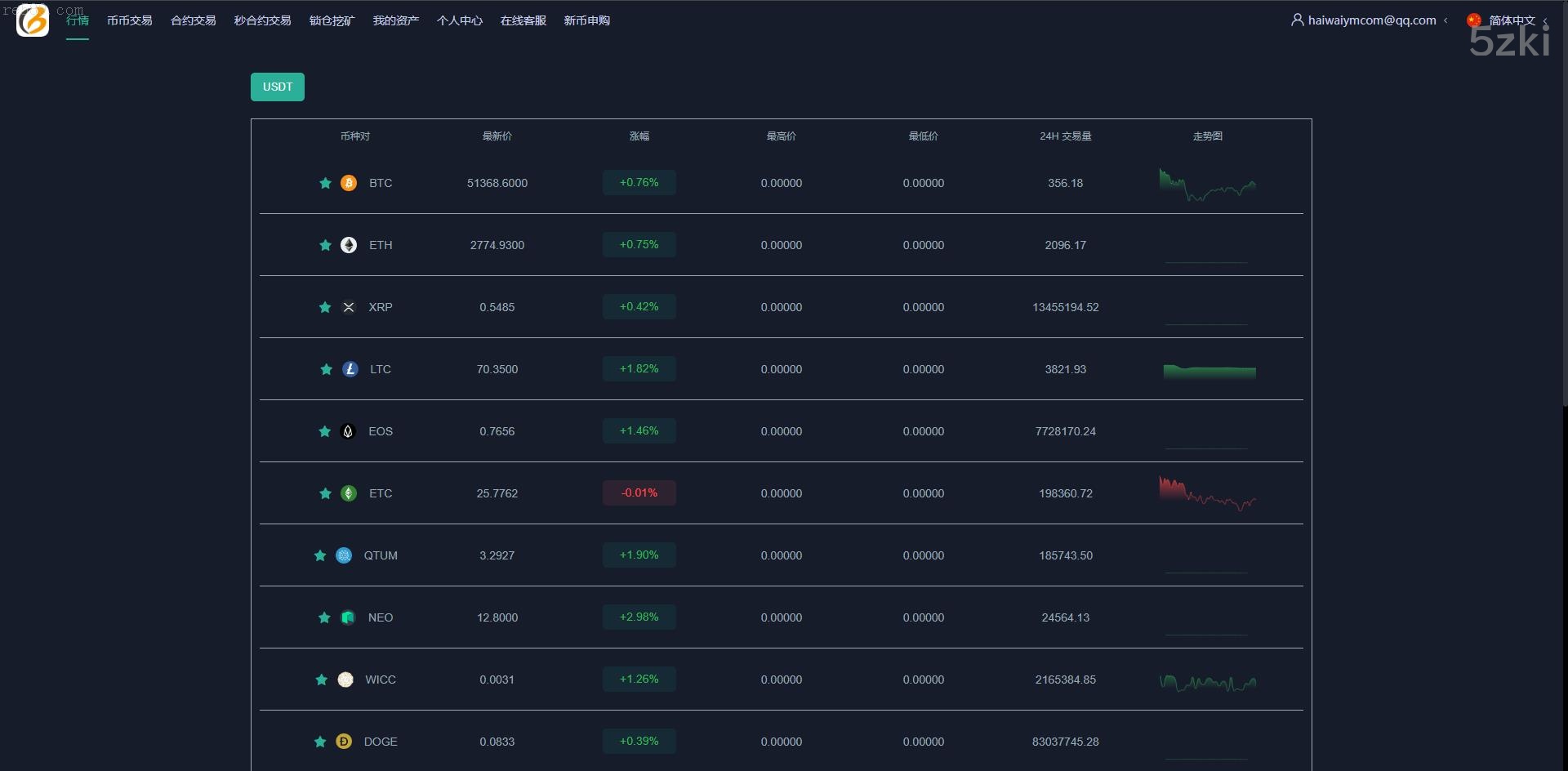Click the user account profile icon
The height and width of the screenshot is (771, 1568).
[x=1297, y=20]
